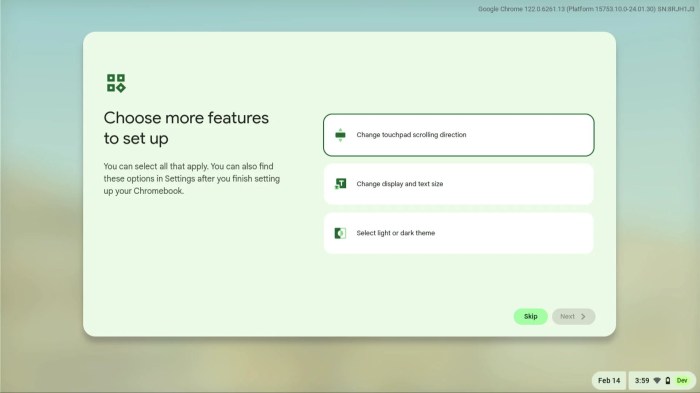Click the Dev channel badge
This screenshot has width=700, height=393.
click(x=682, y=380)
